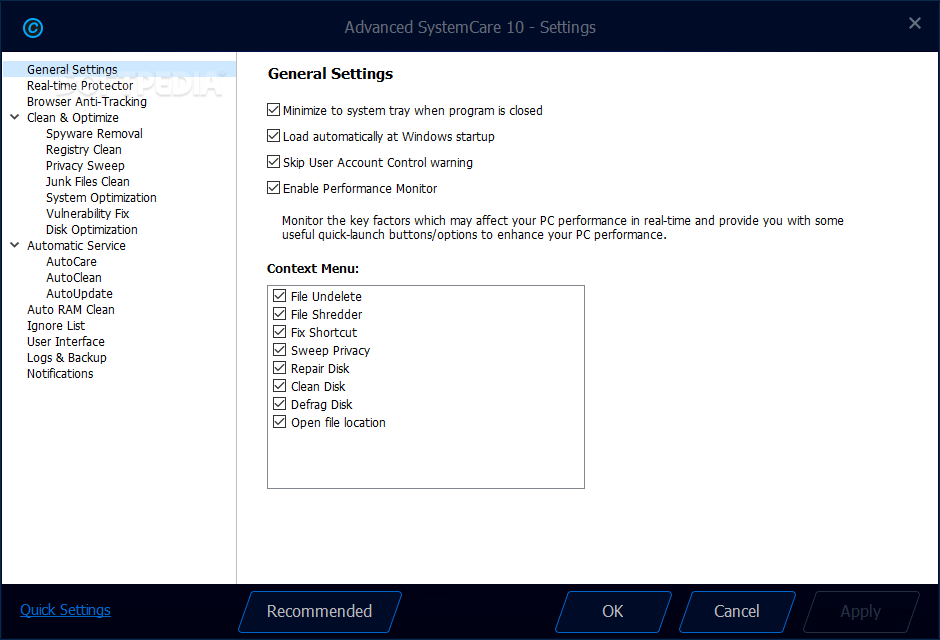Toggle the Open file location checkbox

[279, 422]
